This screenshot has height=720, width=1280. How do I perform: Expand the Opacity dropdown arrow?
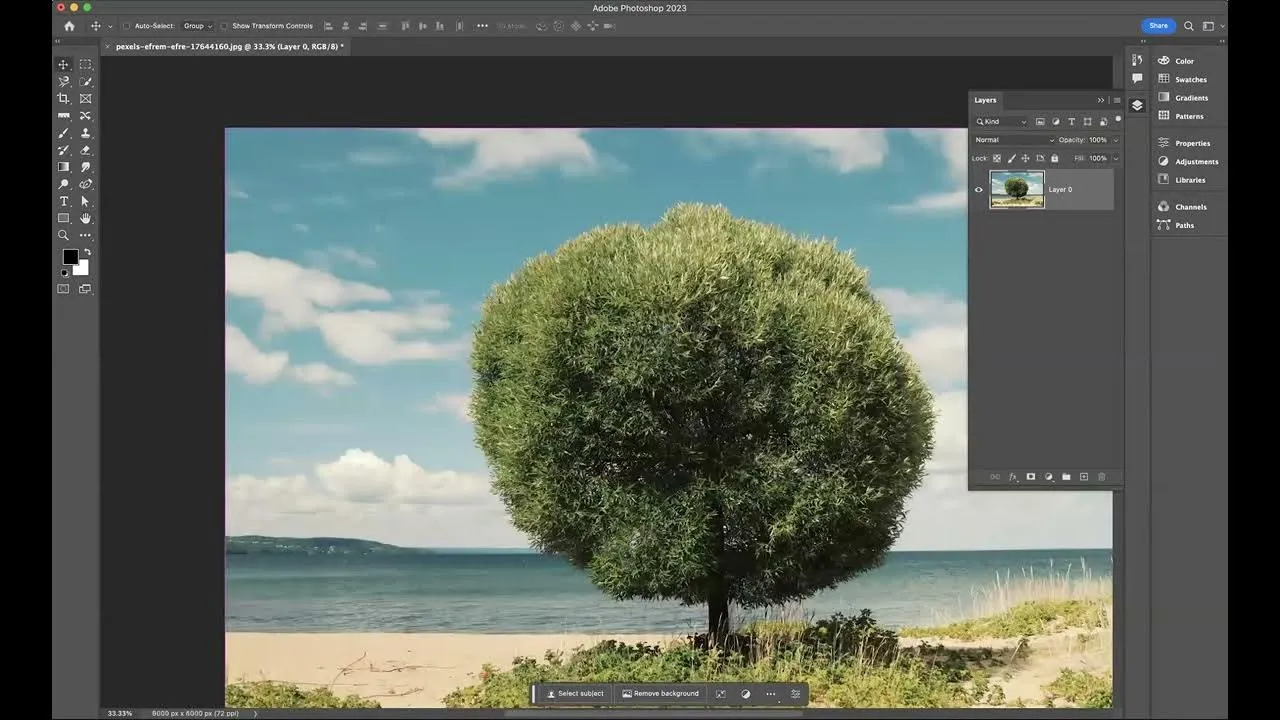coord(1115,139)
